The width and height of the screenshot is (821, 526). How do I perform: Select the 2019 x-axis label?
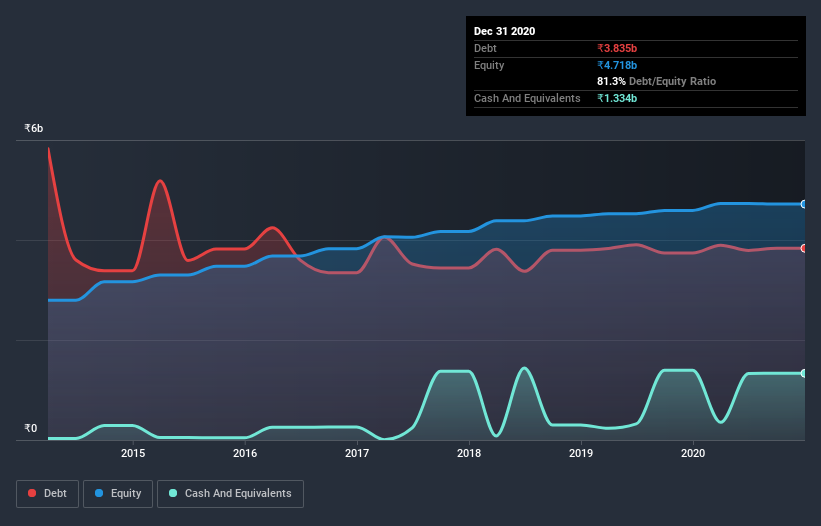click(x=581, y=453)
